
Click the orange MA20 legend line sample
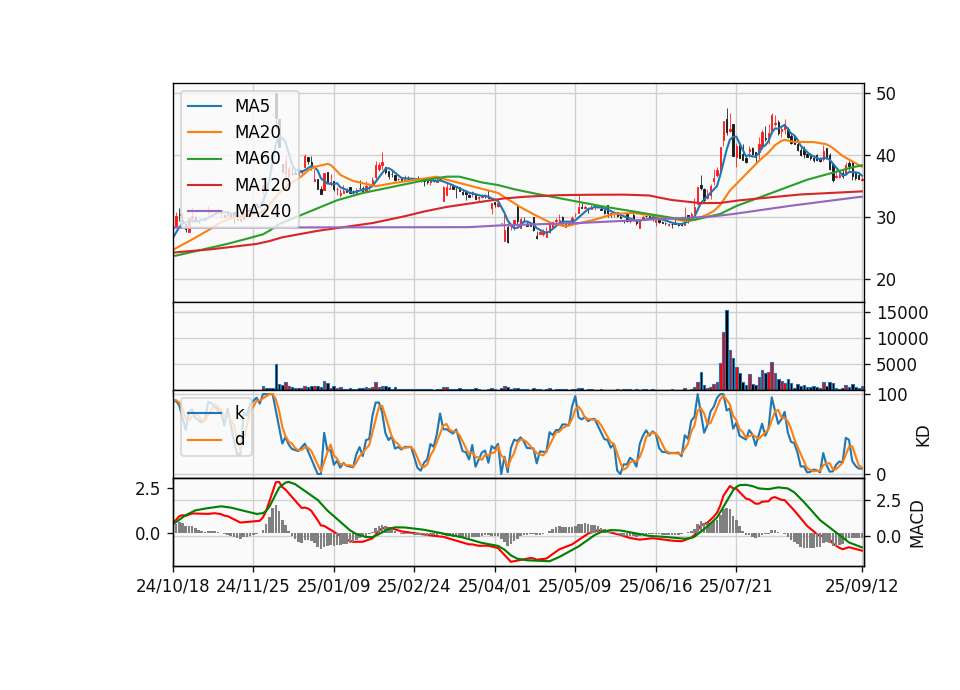pos(204,132)
